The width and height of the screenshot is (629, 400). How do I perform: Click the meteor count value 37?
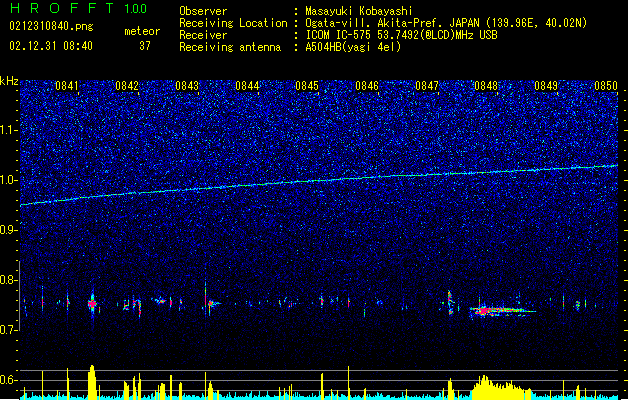pos(145,46)
